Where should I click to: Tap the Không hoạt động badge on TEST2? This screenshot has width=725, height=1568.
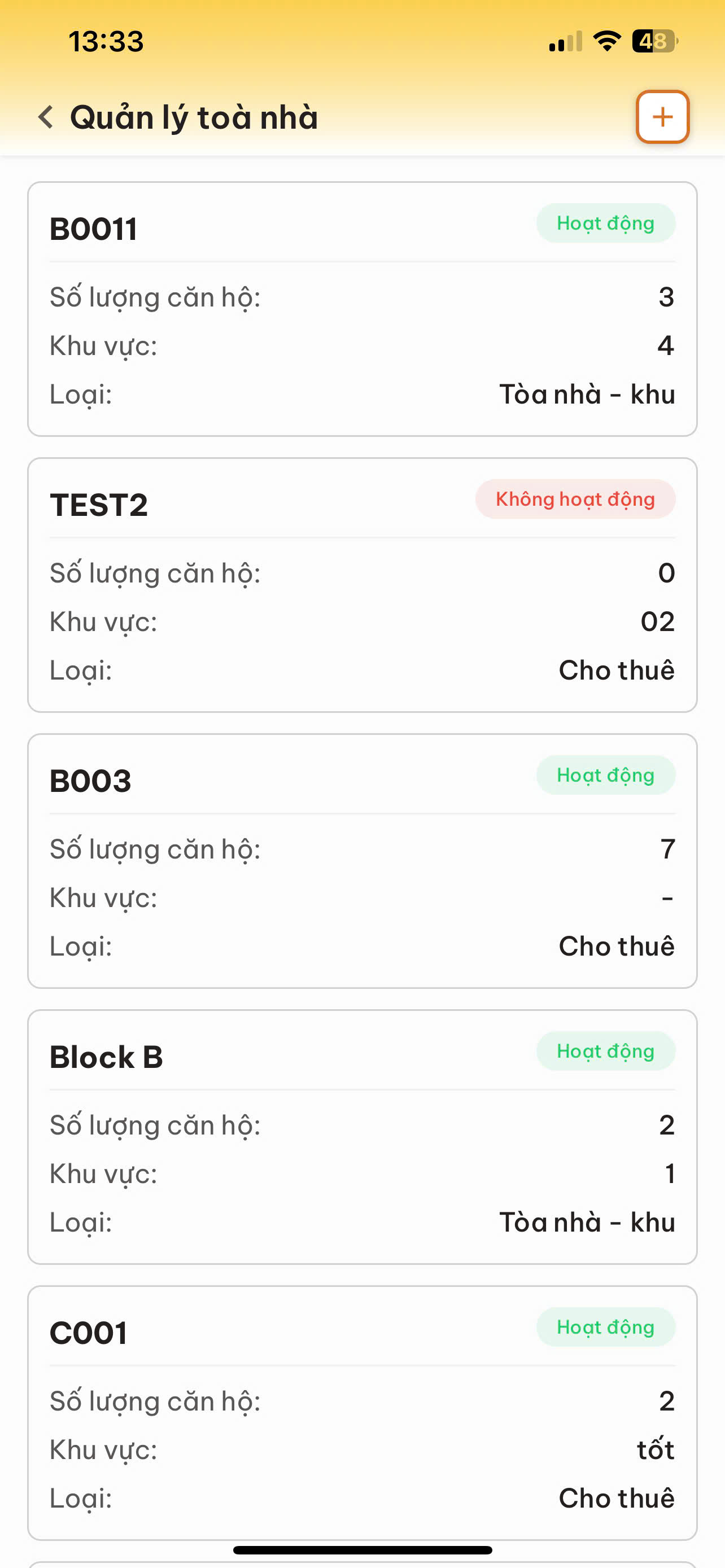coord(575,499)
